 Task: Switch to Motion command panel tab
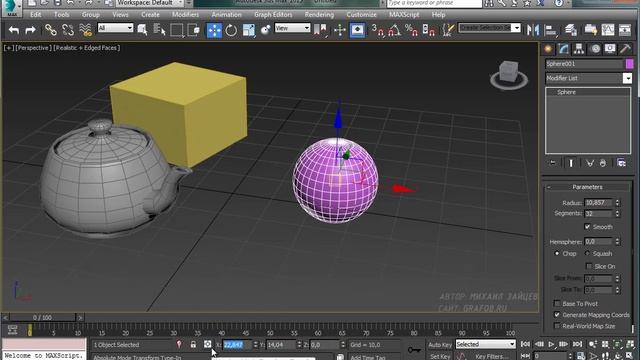tap(596, 49)
